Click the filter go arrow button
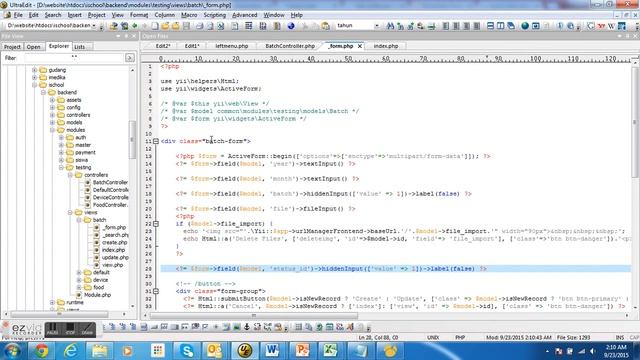640x360 pixels. pyautogui.click(x=130, y=58)
